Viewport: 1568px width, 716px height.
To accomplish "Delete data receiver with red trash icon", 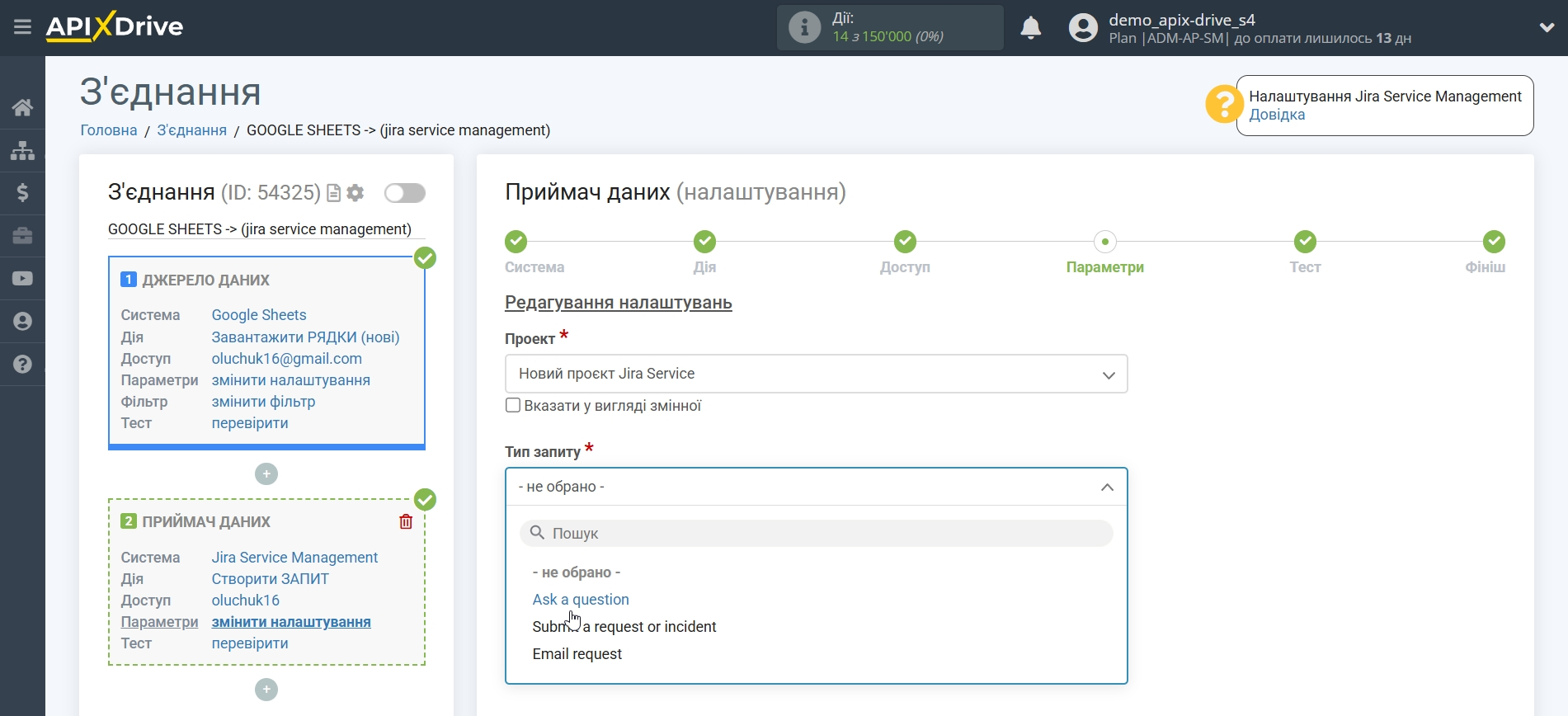I will (x=406, y=521).
